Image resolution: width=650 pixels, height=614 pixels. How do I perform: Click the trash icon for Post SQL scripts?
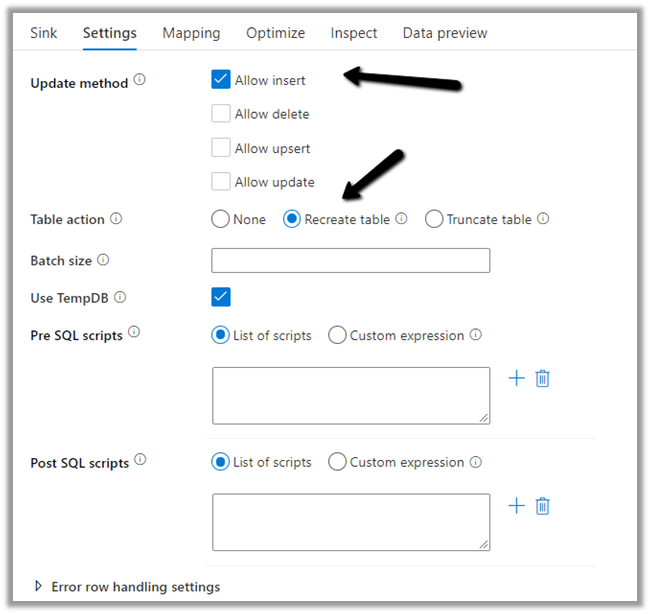tap(542, 505)
